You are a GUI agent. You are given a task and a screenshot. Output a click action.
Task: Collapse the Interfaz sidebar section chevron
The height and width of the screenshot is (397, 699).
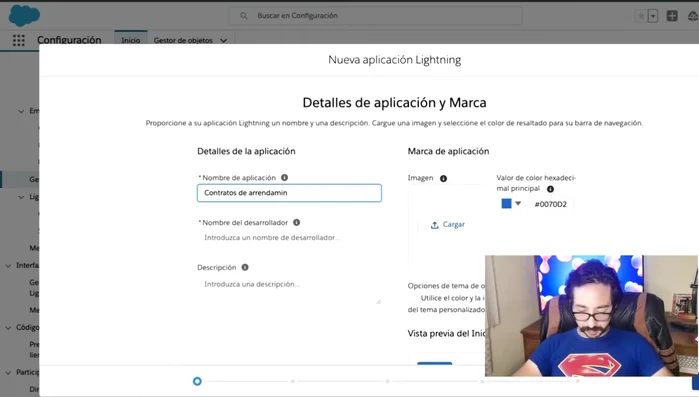tap(8, 266)
